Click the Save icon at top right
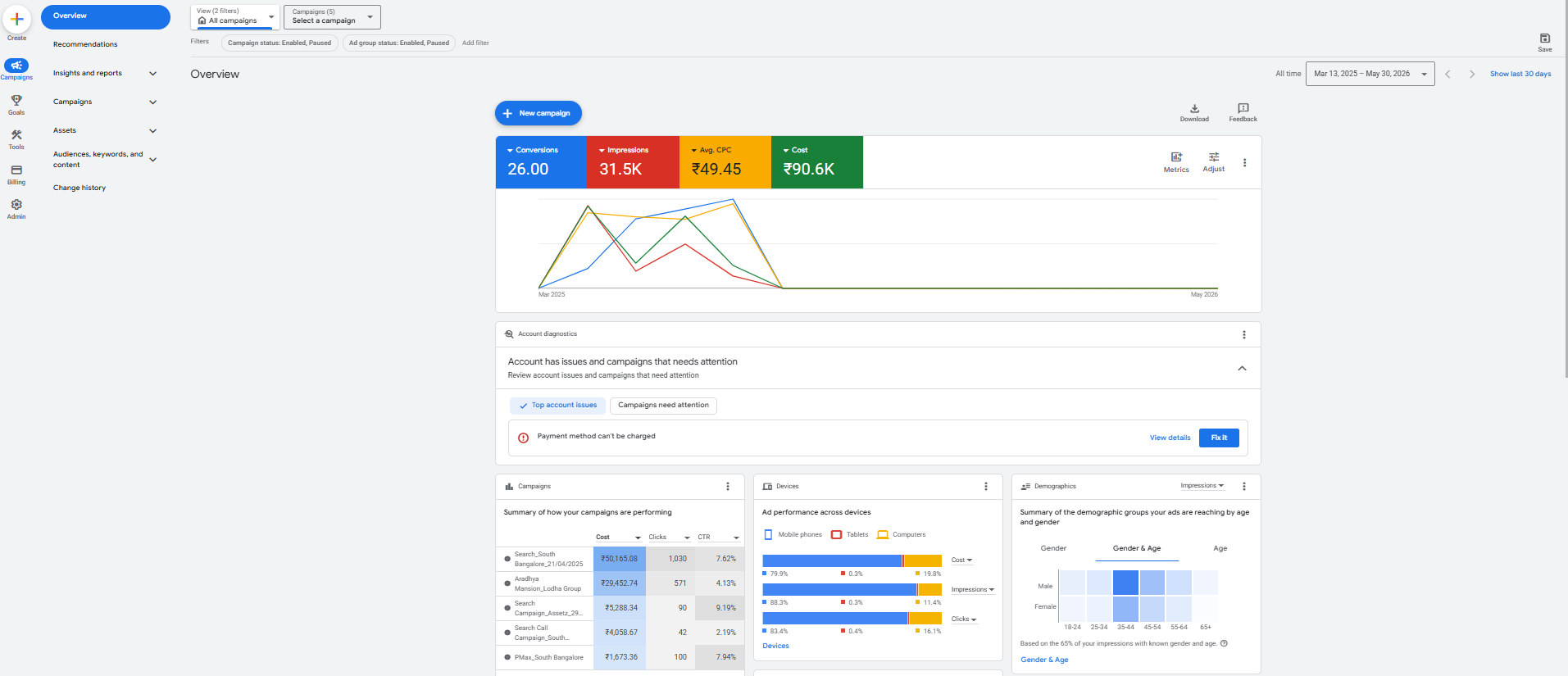The width and height of the screenshot is (1568, 676). click(x=1544, y=39)
